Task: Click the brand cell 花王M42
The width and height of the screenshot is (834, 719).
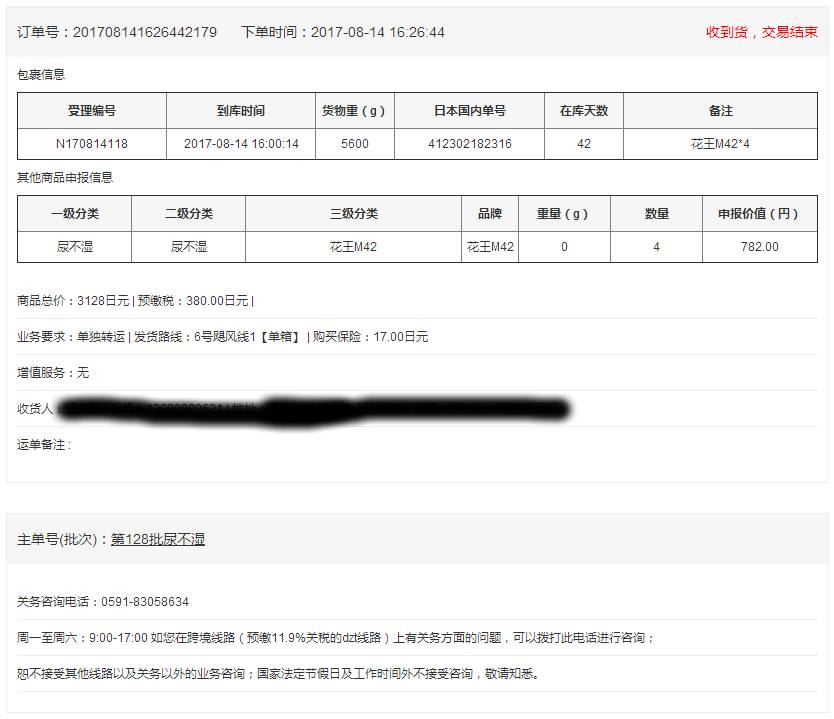Action: click(x=490, y=247)
